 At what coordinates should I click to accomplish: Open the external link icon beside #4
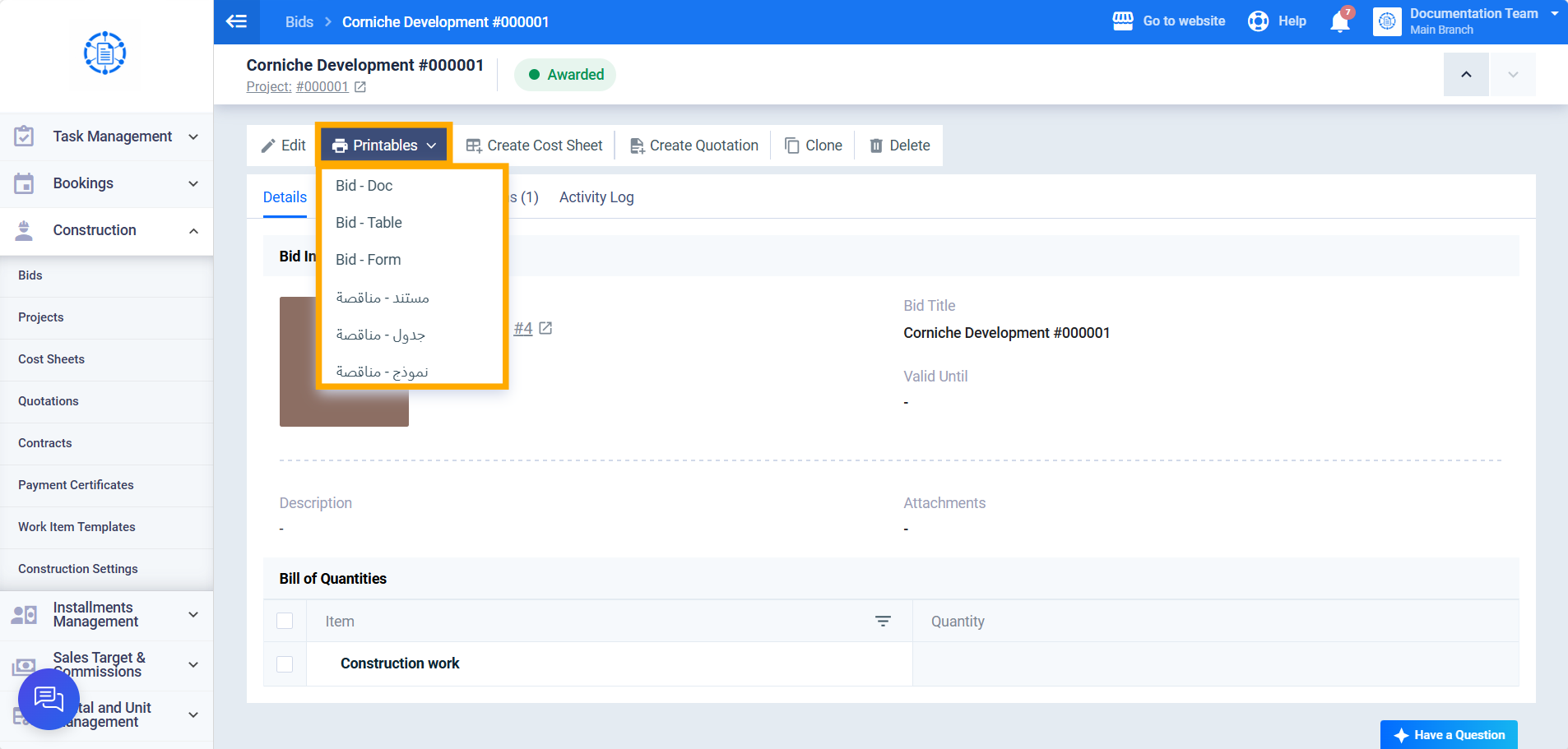(x=545, y=328)
